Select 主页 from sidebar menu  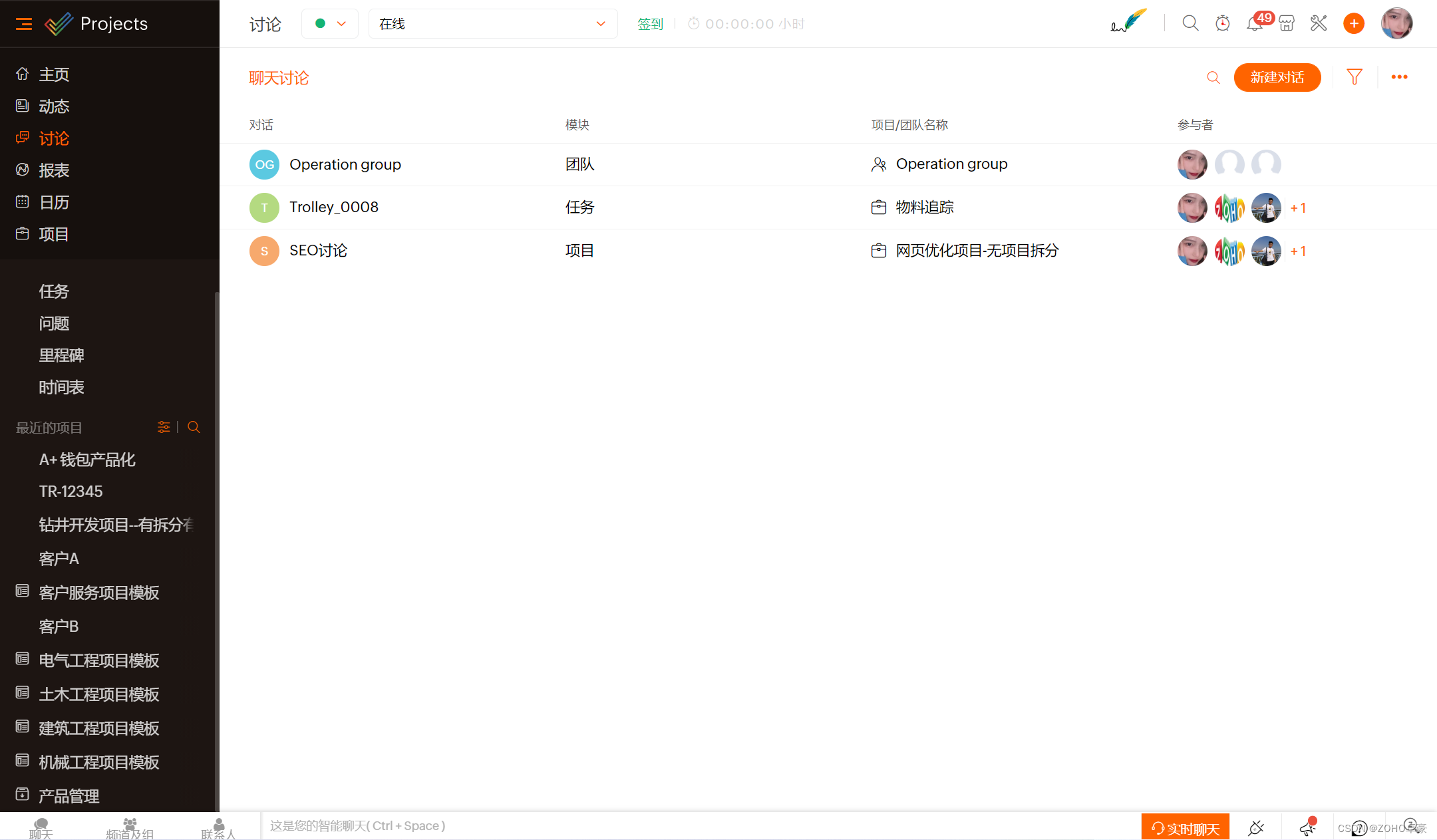[x=55, y=73]
